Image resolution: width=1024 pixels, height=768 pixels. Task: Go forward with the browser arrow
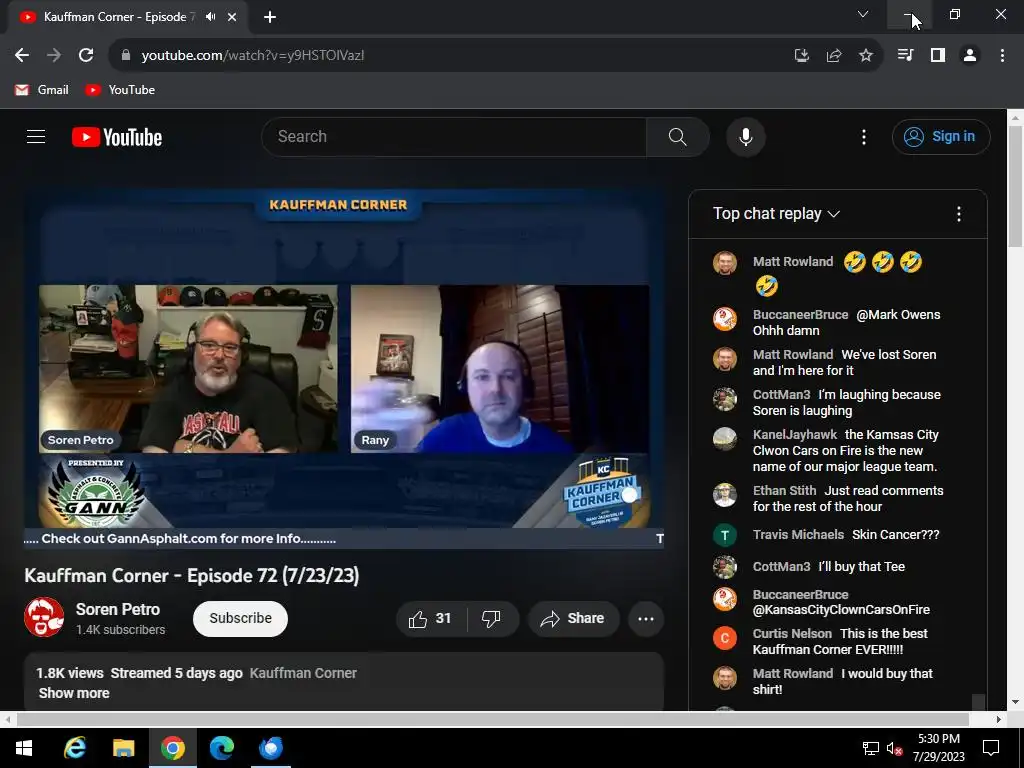54,56
